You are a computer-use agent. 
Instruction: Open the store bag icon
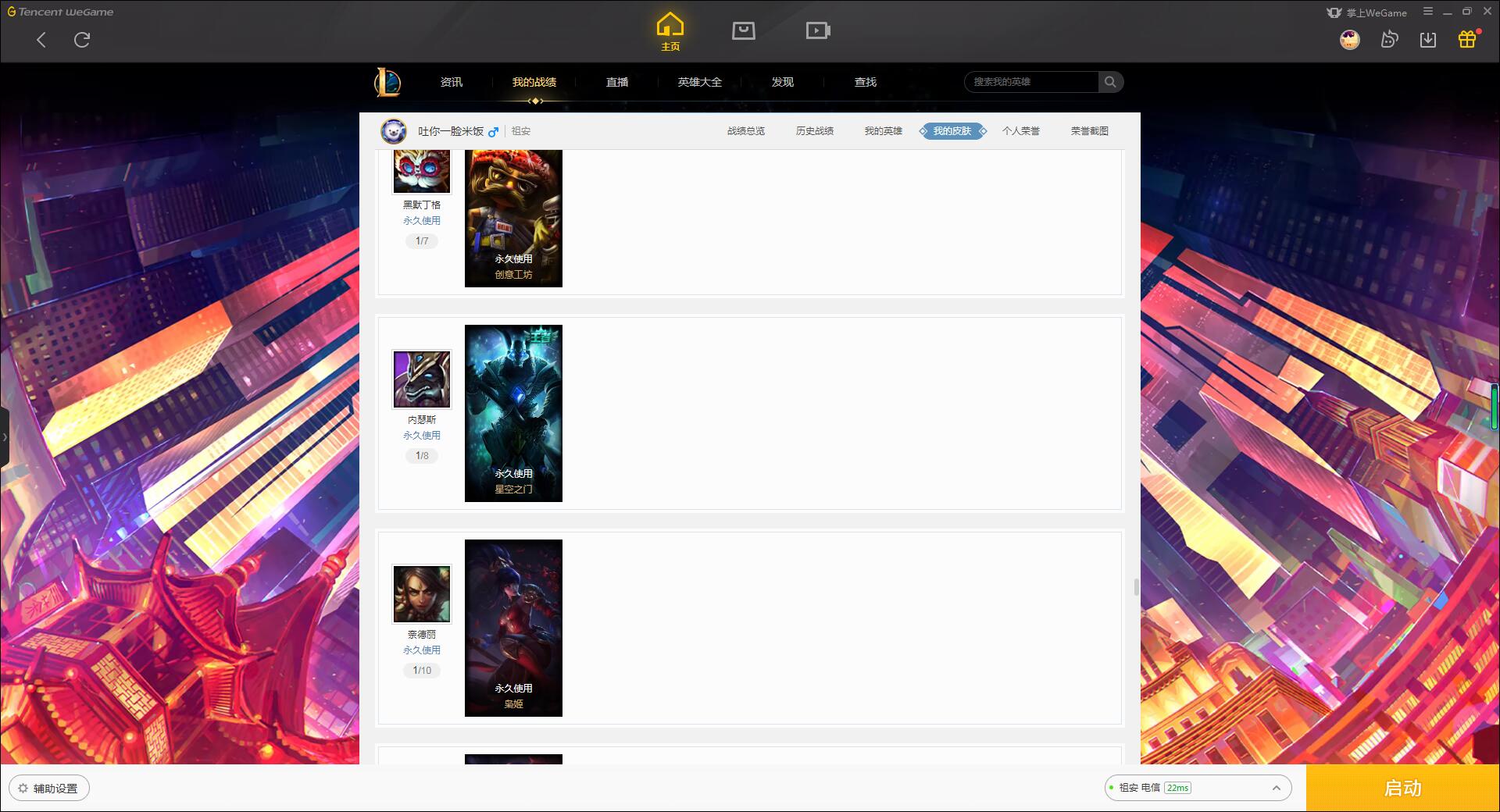click(x=743, y=30)
